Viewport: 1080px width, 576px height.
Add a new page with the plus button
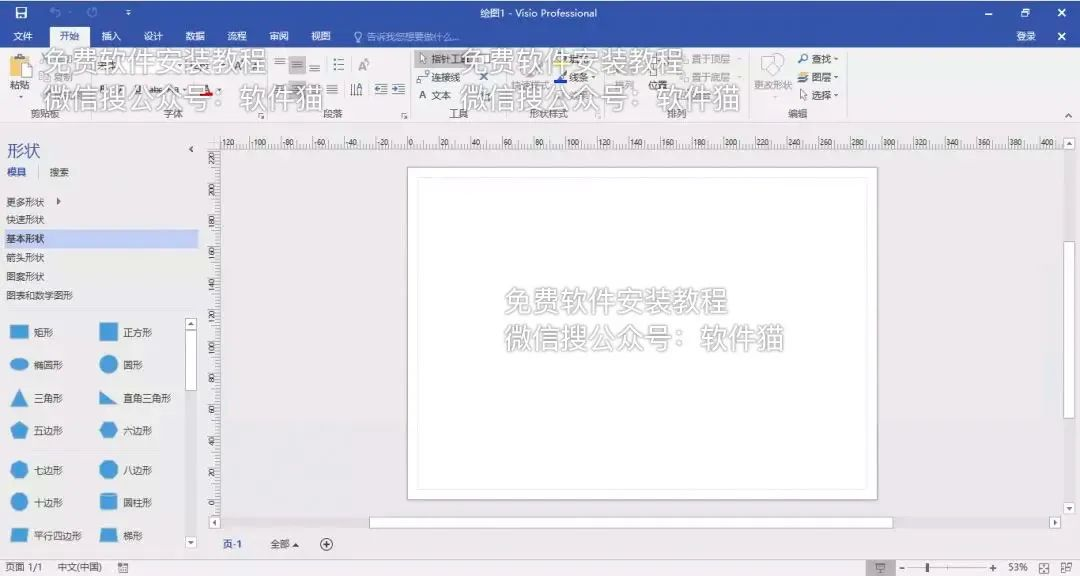click(x=327, y=543)
